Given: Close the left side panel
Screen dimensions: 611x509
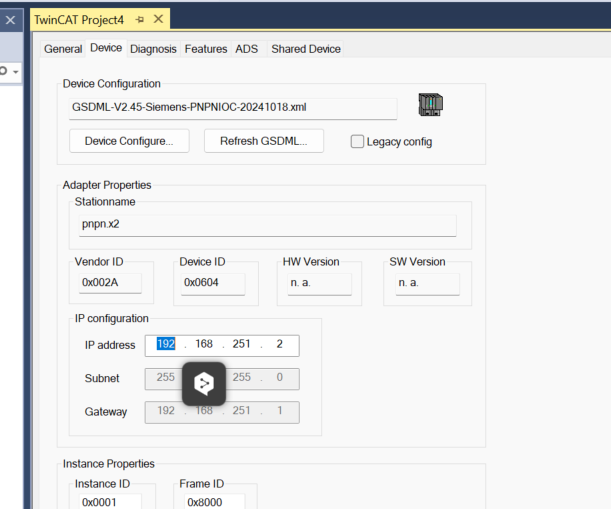Looking at the screenshot, I should [x=11, y=20].
